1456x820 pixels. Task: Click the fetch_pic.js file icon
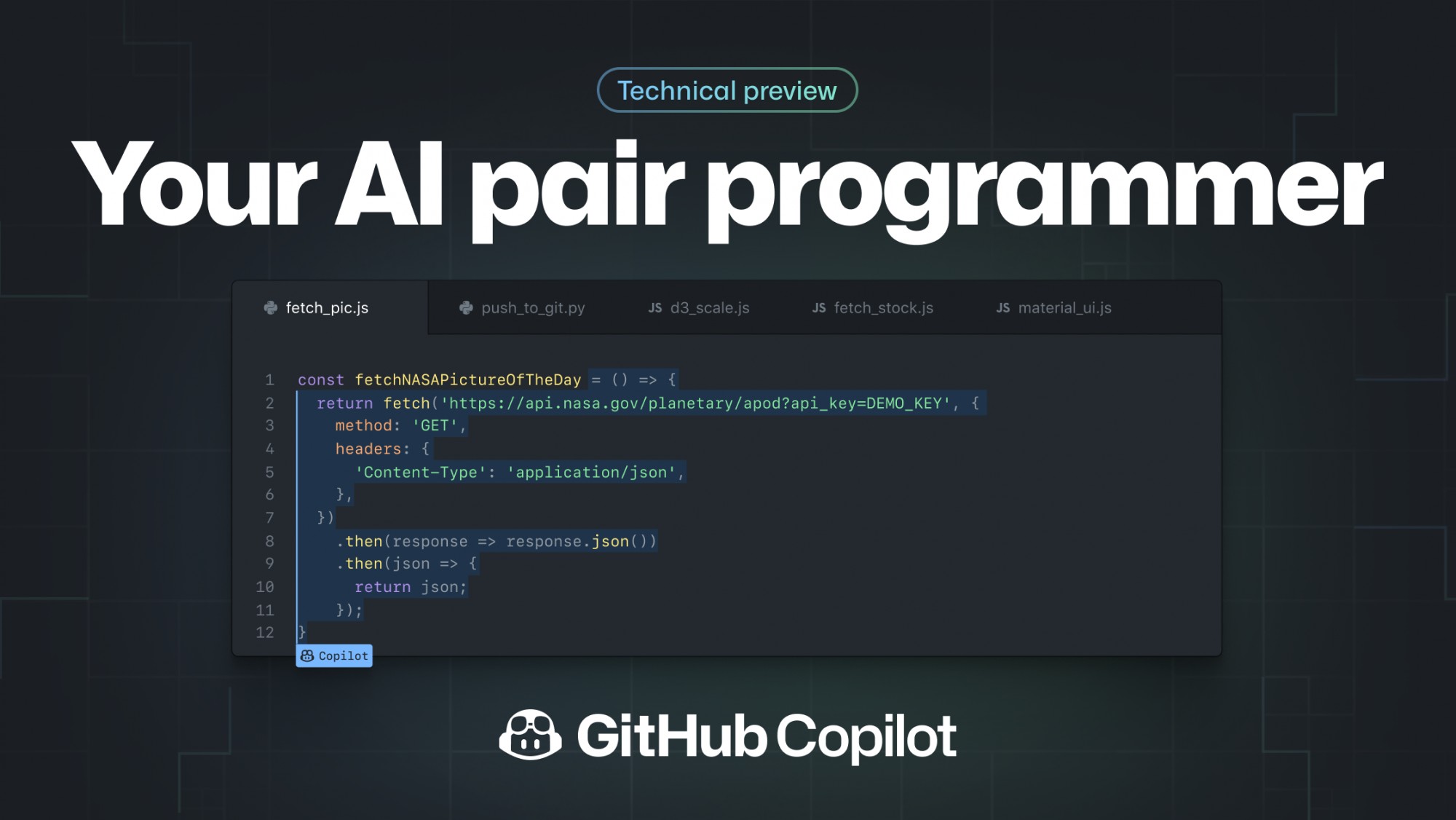(271, 307)
